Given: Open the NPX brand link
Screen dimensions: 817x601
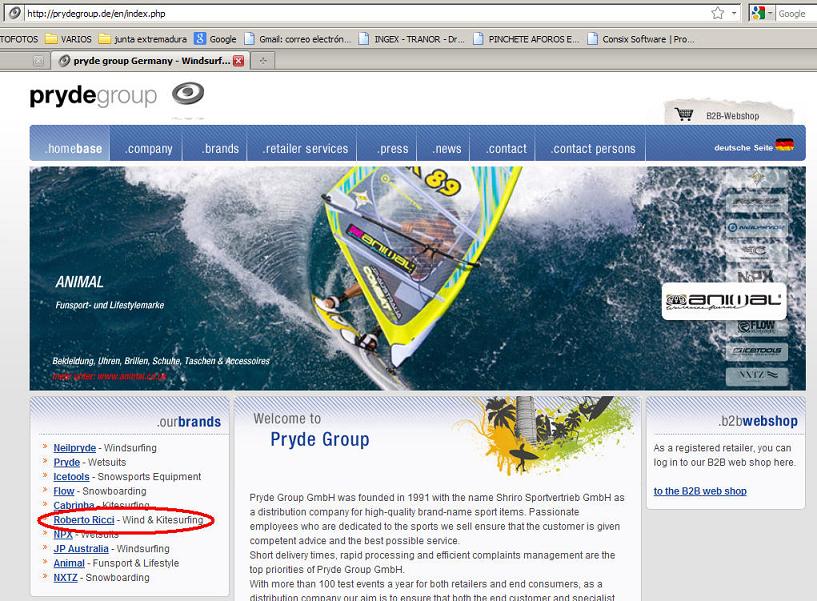Looking at the screenshot, I should coord(63,534).
